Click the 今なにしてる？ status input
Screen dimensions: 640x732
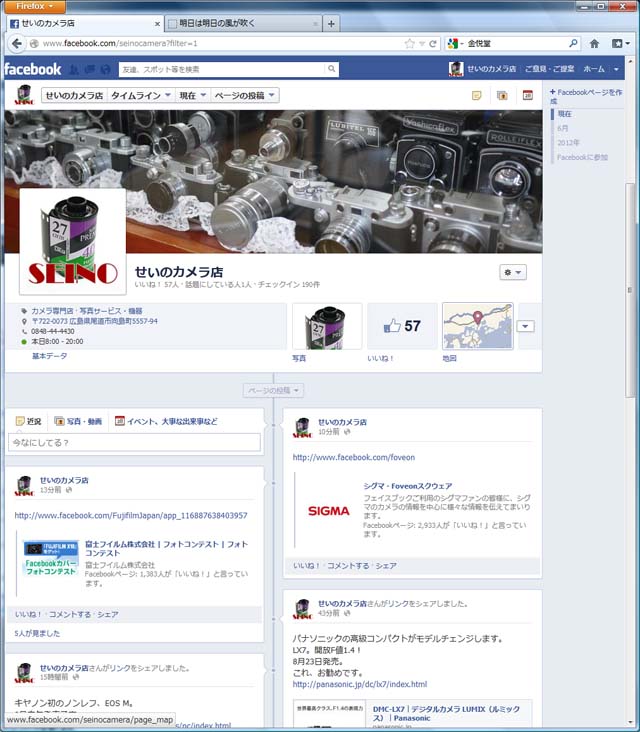click(134, 443)
